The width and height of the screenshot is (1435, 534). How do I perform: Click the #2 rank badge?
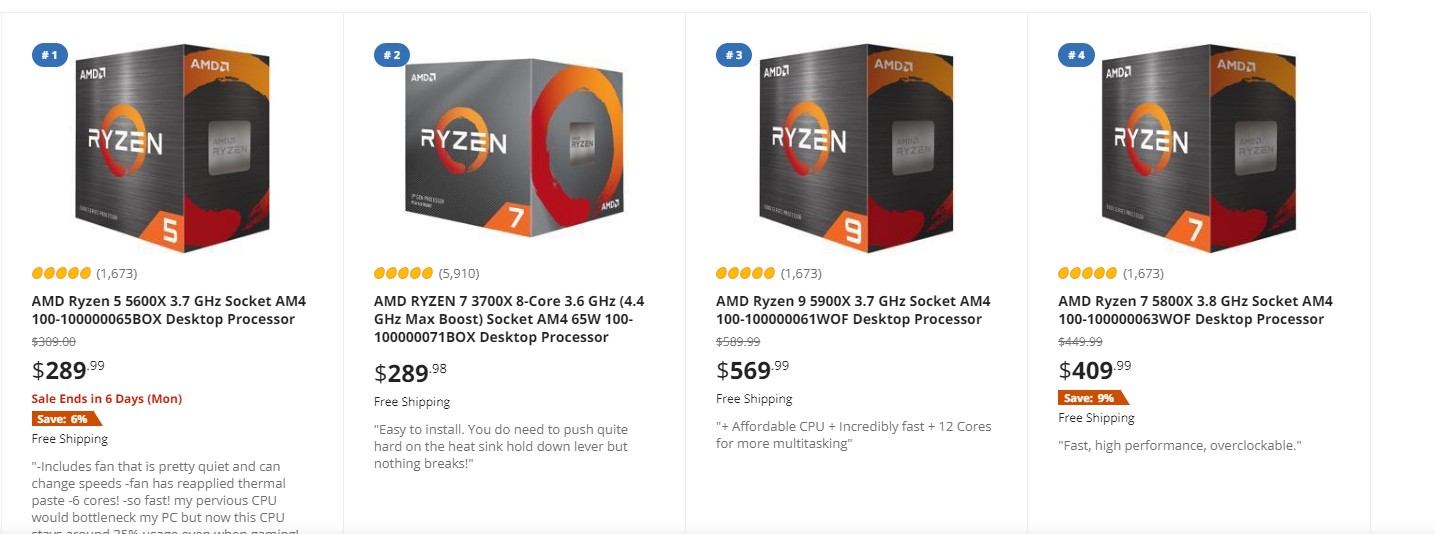point(392,55)
